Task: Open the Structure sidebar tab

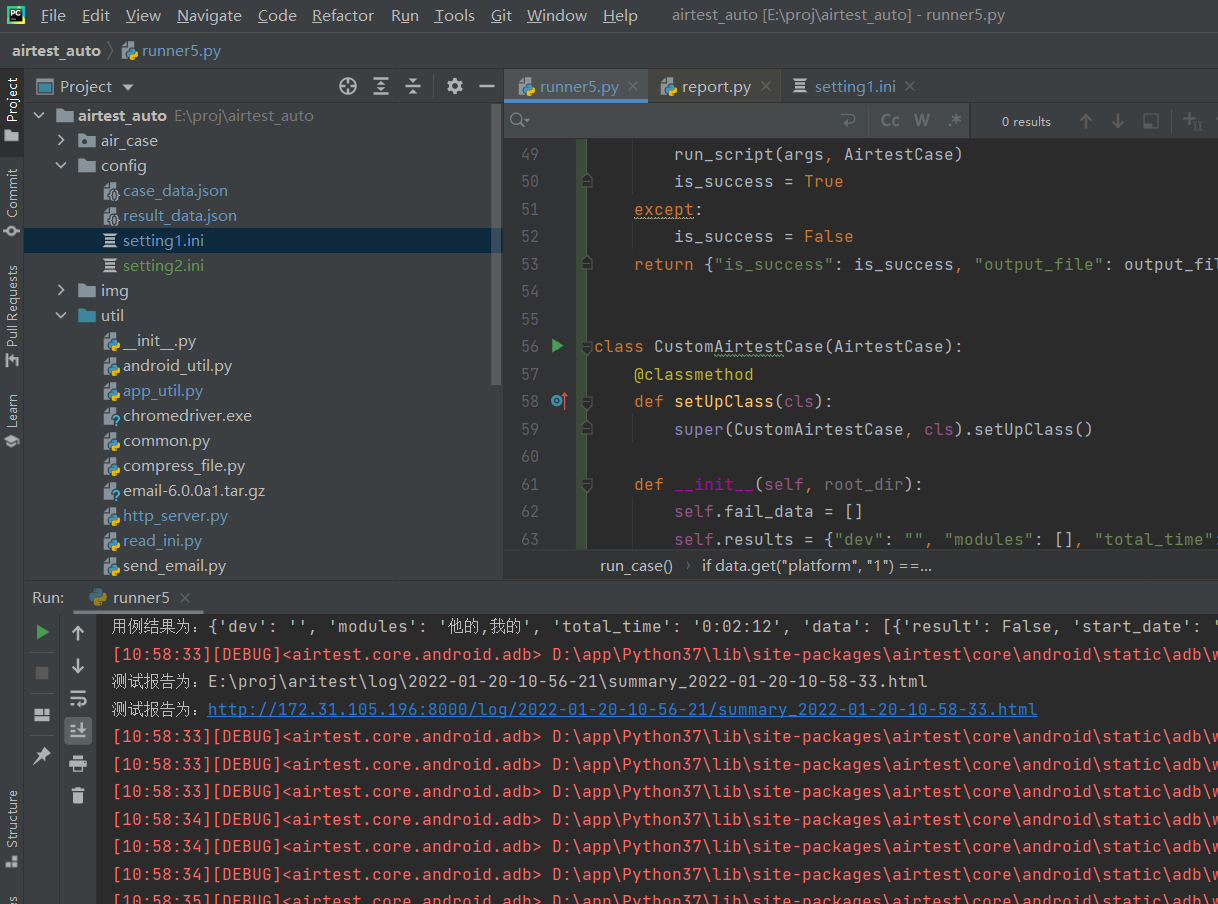Action: [12, 829]
